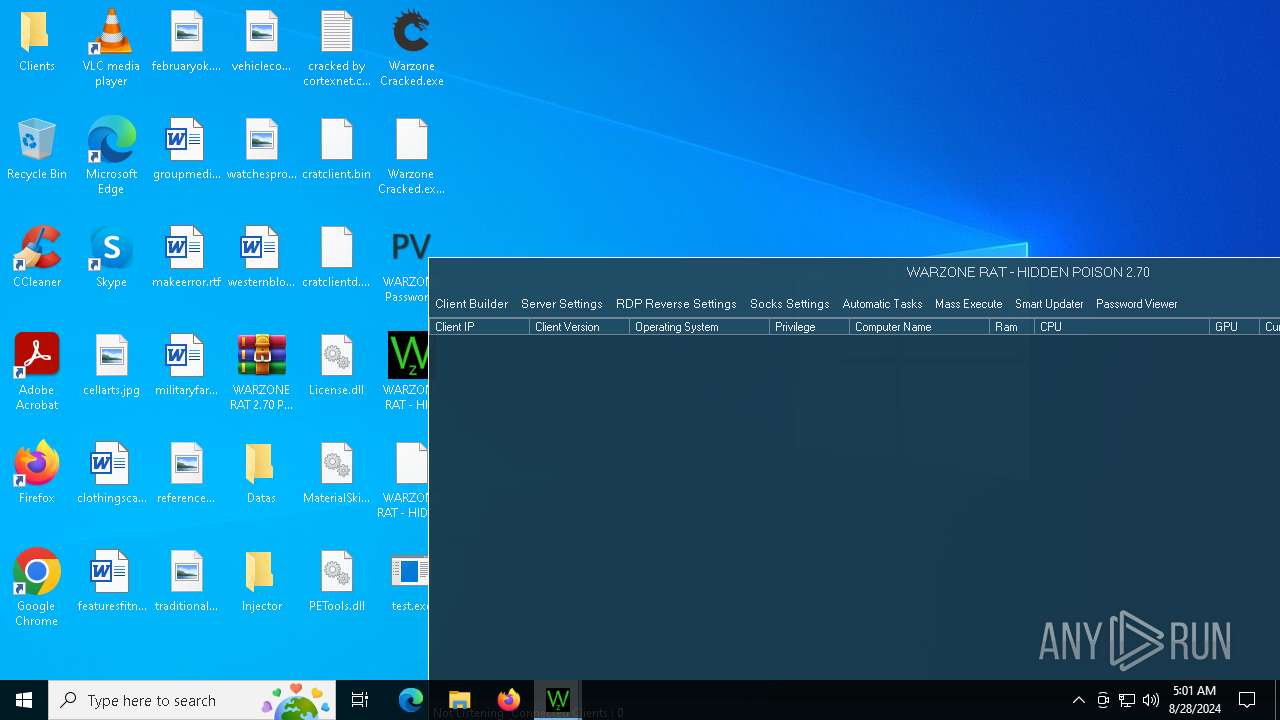Sort by Client Version column header
1280x720 pixels.
click(x=579, y=327)
